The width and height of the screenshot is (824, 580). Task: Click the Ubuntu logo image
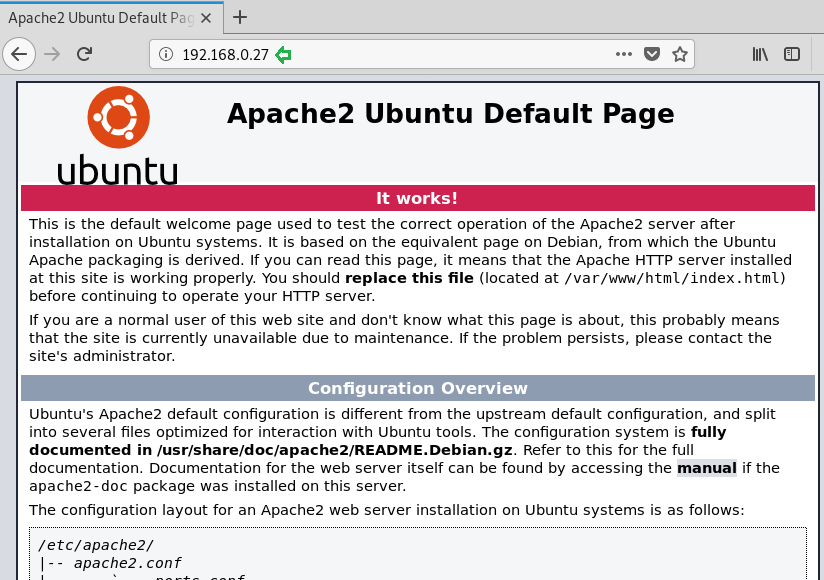pyautogui.click(x=118, y=136)
